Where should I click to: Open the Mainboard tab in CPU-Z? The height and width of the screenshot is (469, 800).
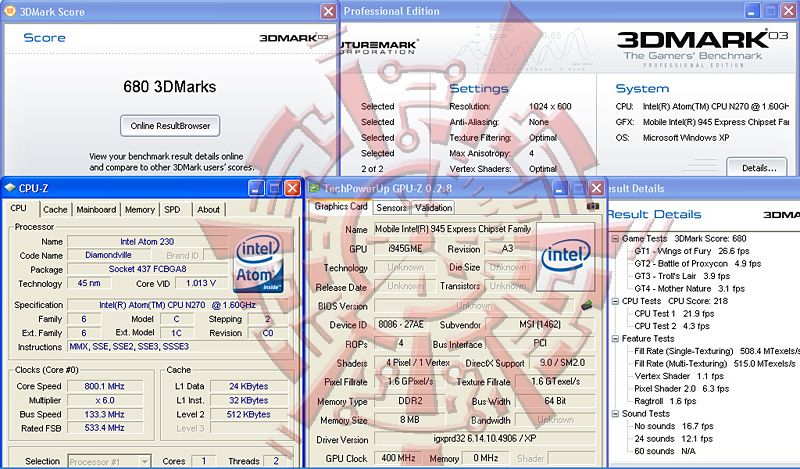click(x=96, y=209)
